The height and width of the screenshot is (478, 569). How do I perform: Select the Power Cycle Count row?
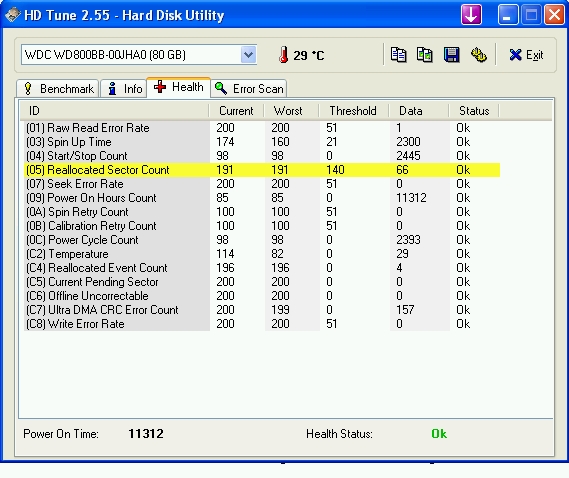tap(262, 240)
